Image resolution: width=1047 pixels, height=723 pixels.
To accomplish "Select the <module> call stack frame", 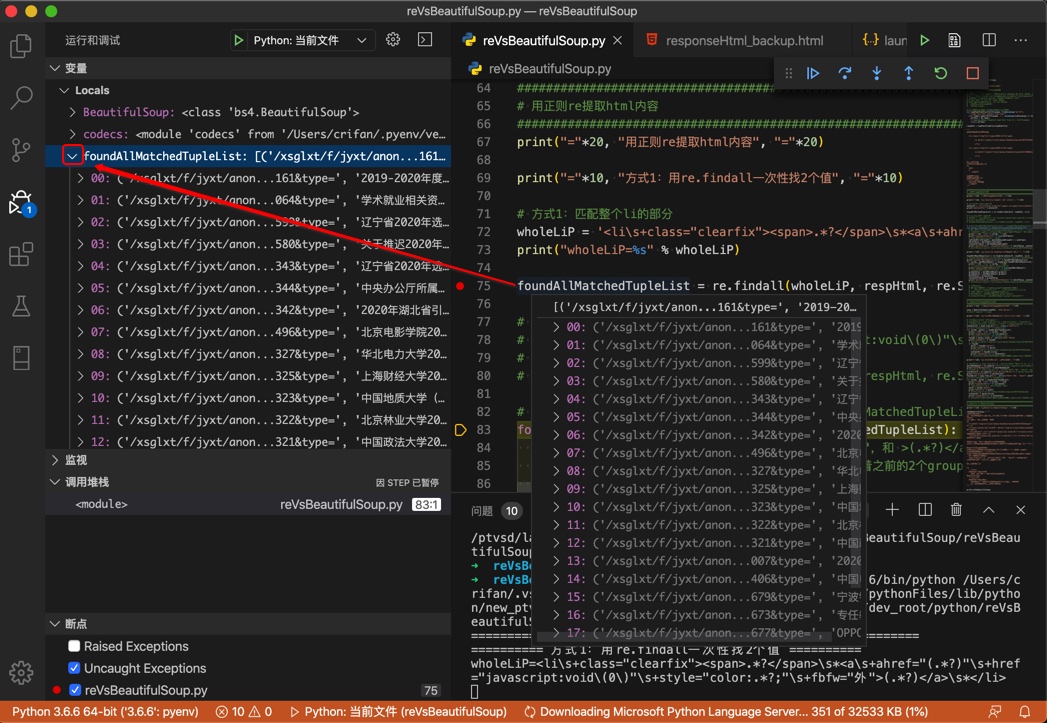I will point(248,504).
